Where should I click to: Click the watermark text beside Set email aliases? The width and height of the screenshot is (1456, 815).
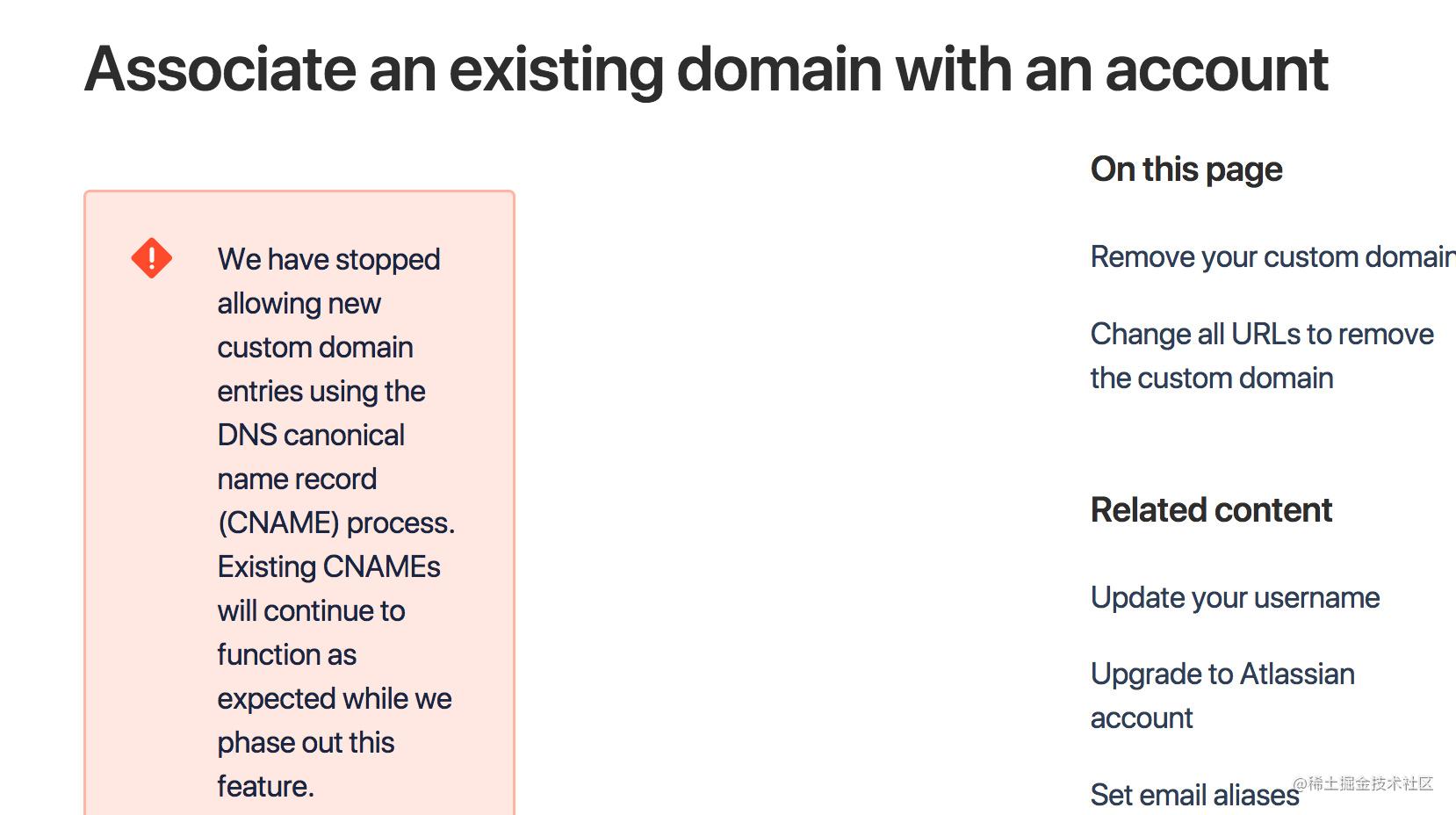(1363, 783)
